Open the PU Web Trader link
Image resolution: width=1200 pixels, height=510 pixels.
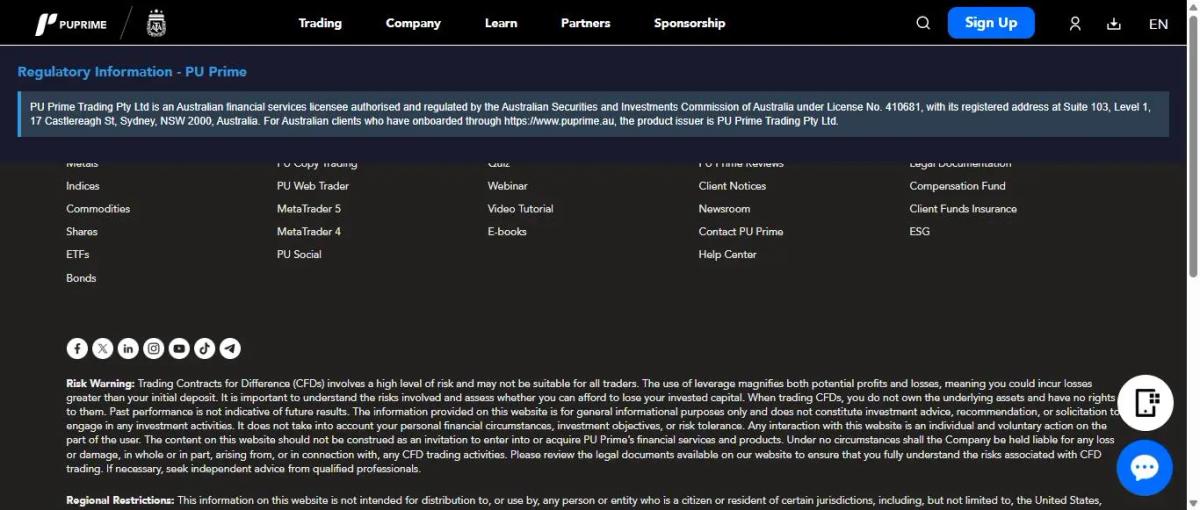point(313,186)
